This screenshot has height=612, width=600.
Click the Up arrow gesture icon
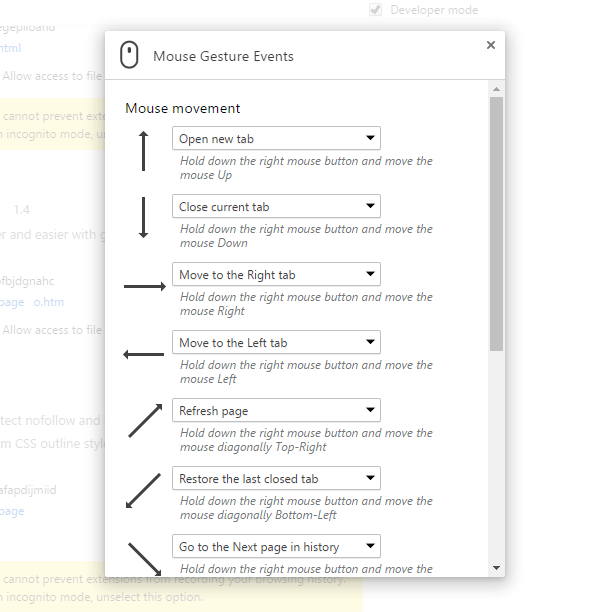(144, 150)
